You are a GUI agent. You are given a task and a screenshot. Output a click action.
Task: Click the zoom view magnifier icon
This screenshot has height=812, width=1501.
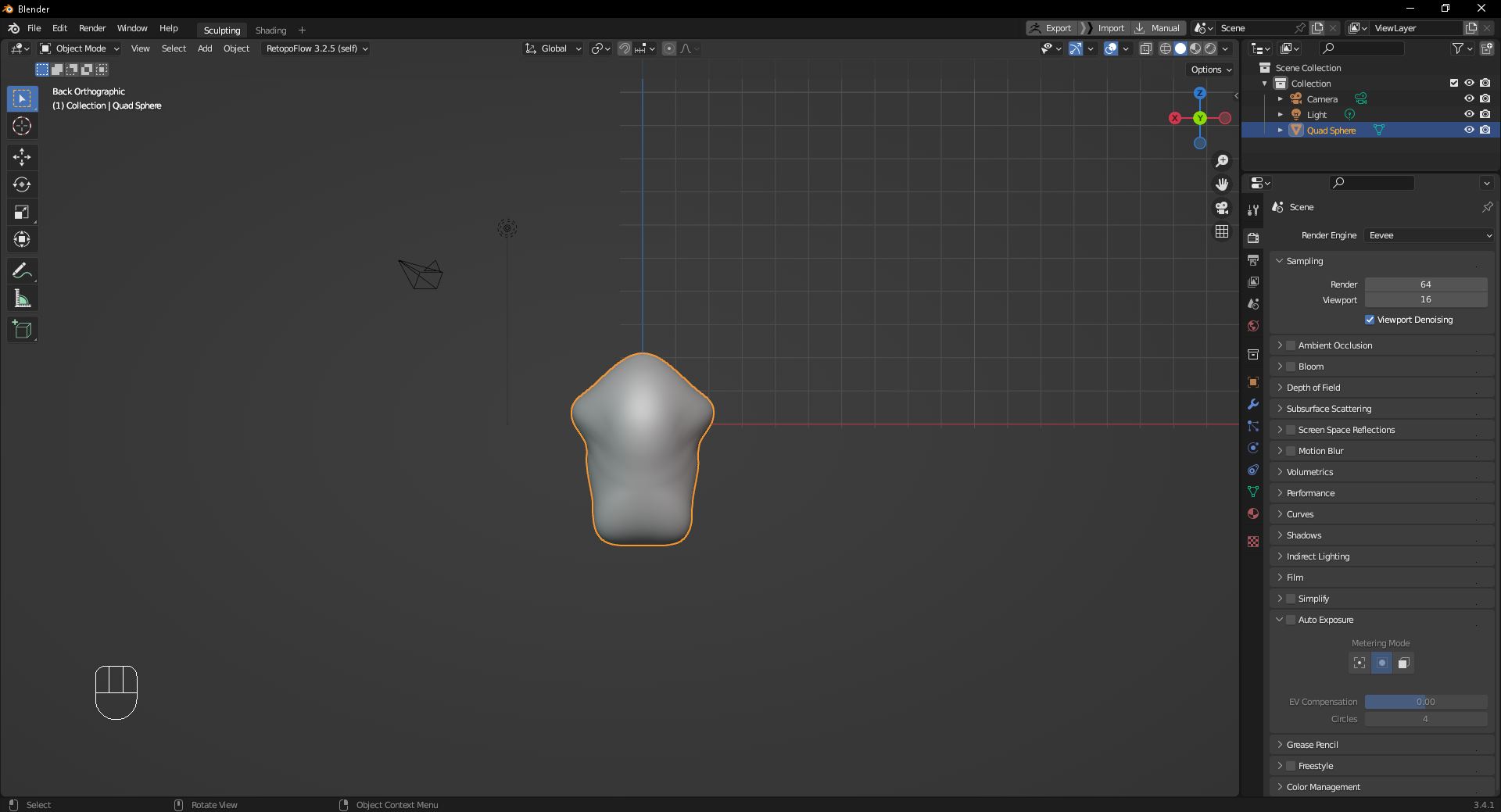1222,161
